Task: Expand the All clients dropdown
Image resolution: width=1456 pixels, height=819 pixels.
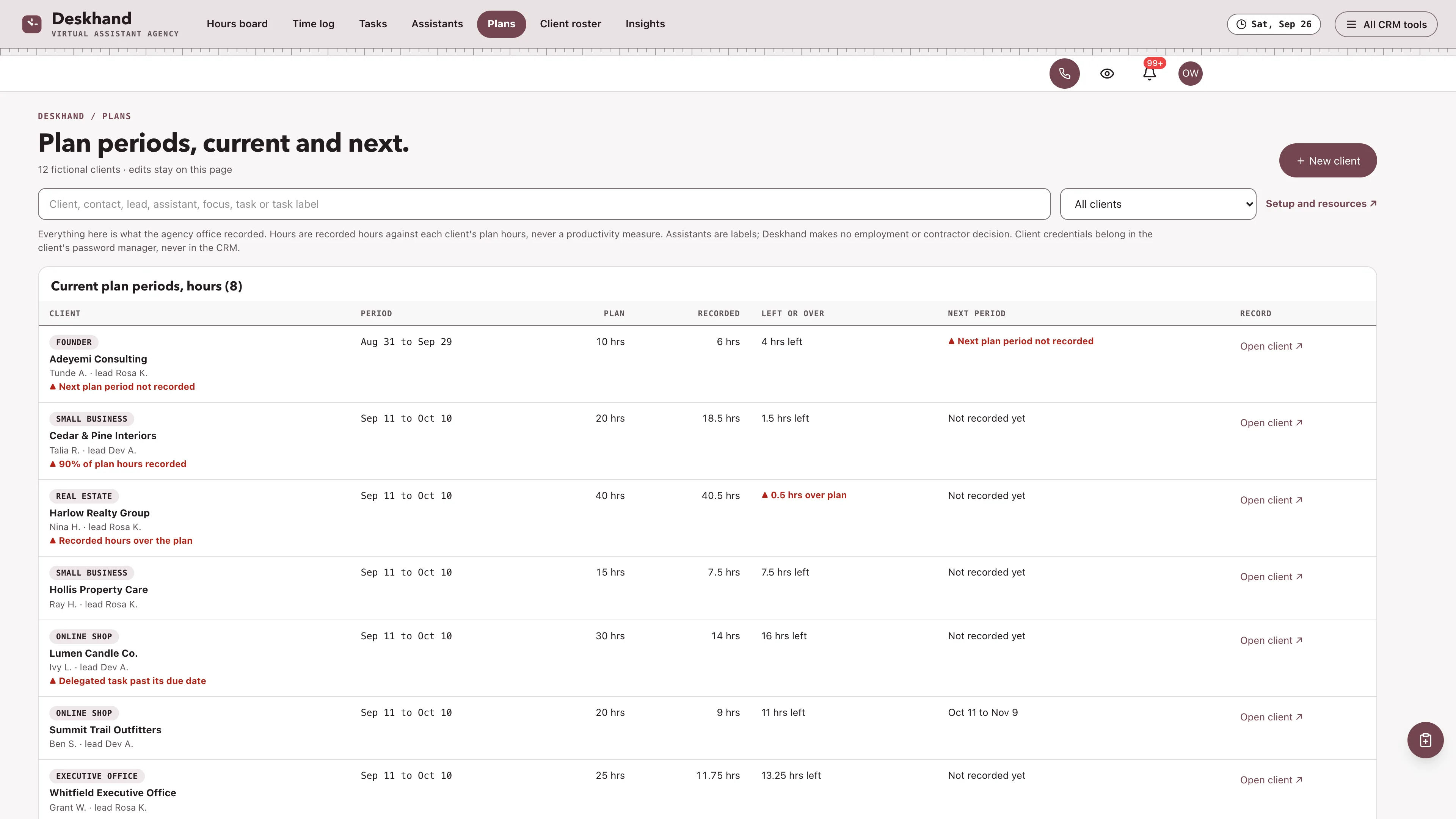Action: [1158, 204]
